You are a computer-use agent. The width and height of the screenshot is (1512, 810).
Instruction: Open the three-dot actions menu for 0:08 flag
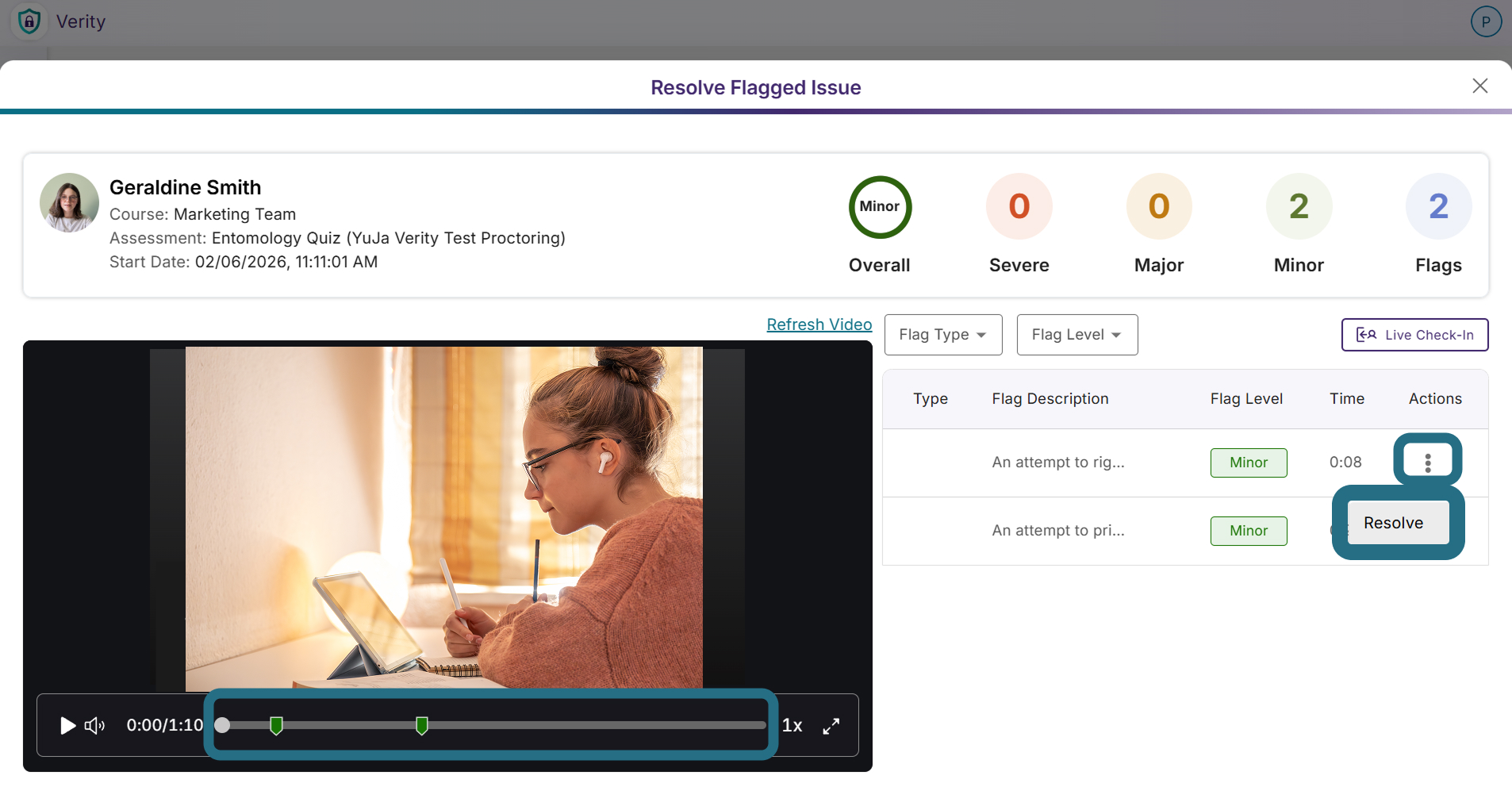[x=1427, y=463]
